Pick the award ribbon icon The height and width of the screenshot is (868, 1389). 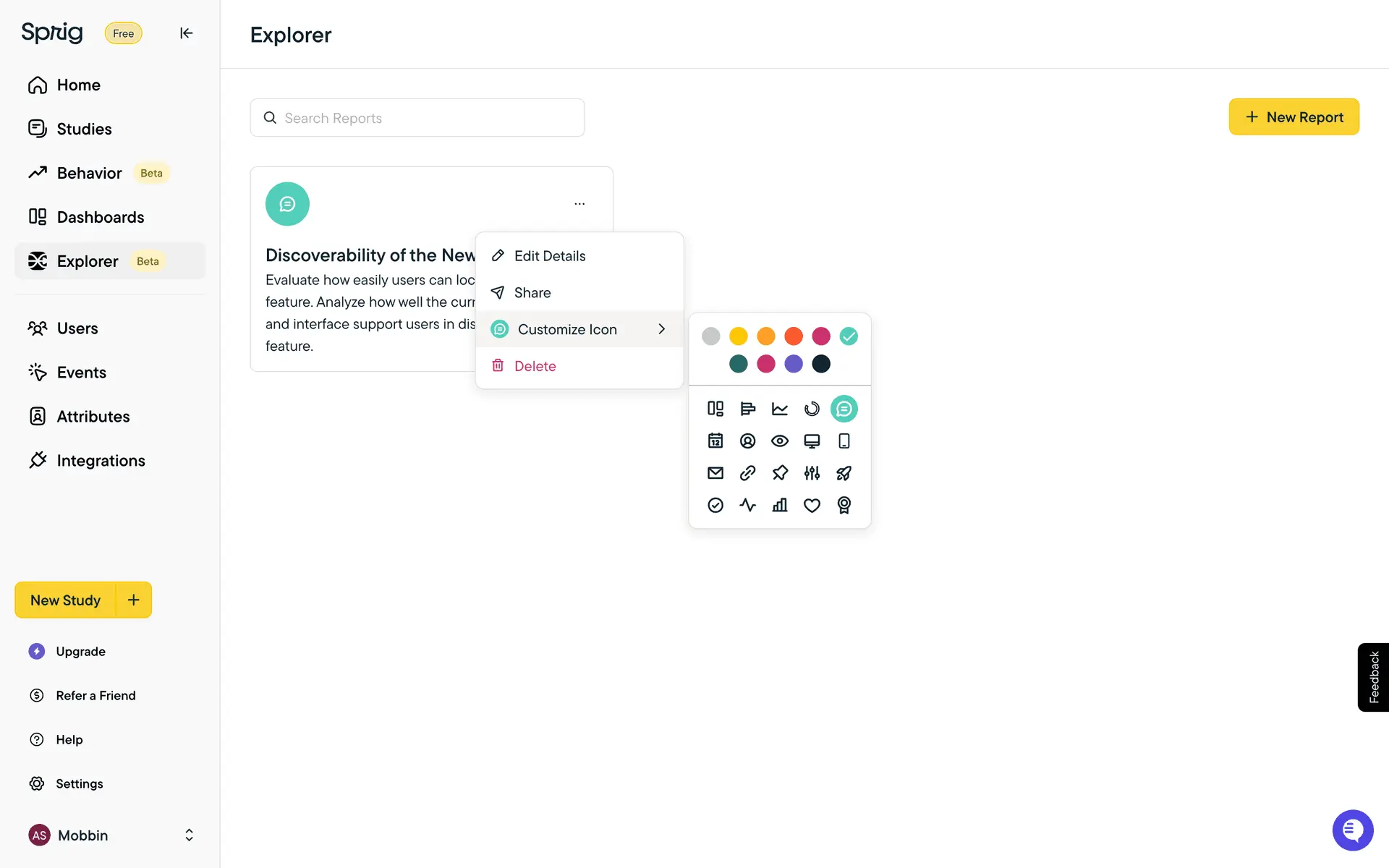[844, 505]
